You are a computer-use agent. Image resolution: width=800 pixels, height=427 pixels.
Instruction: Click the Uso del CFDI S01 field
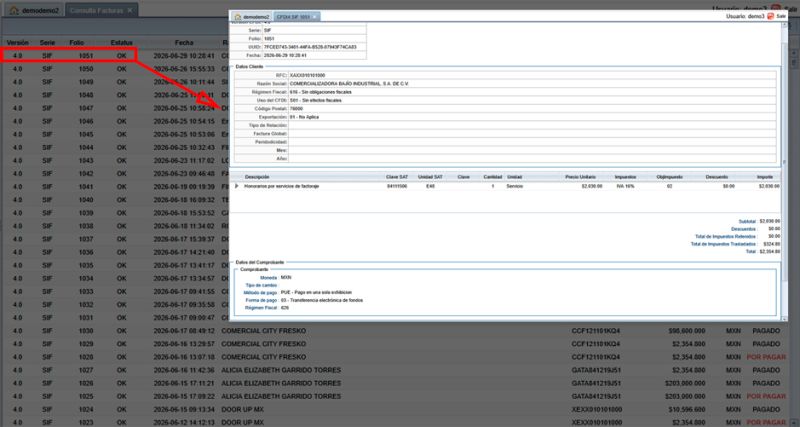point(532,100)
